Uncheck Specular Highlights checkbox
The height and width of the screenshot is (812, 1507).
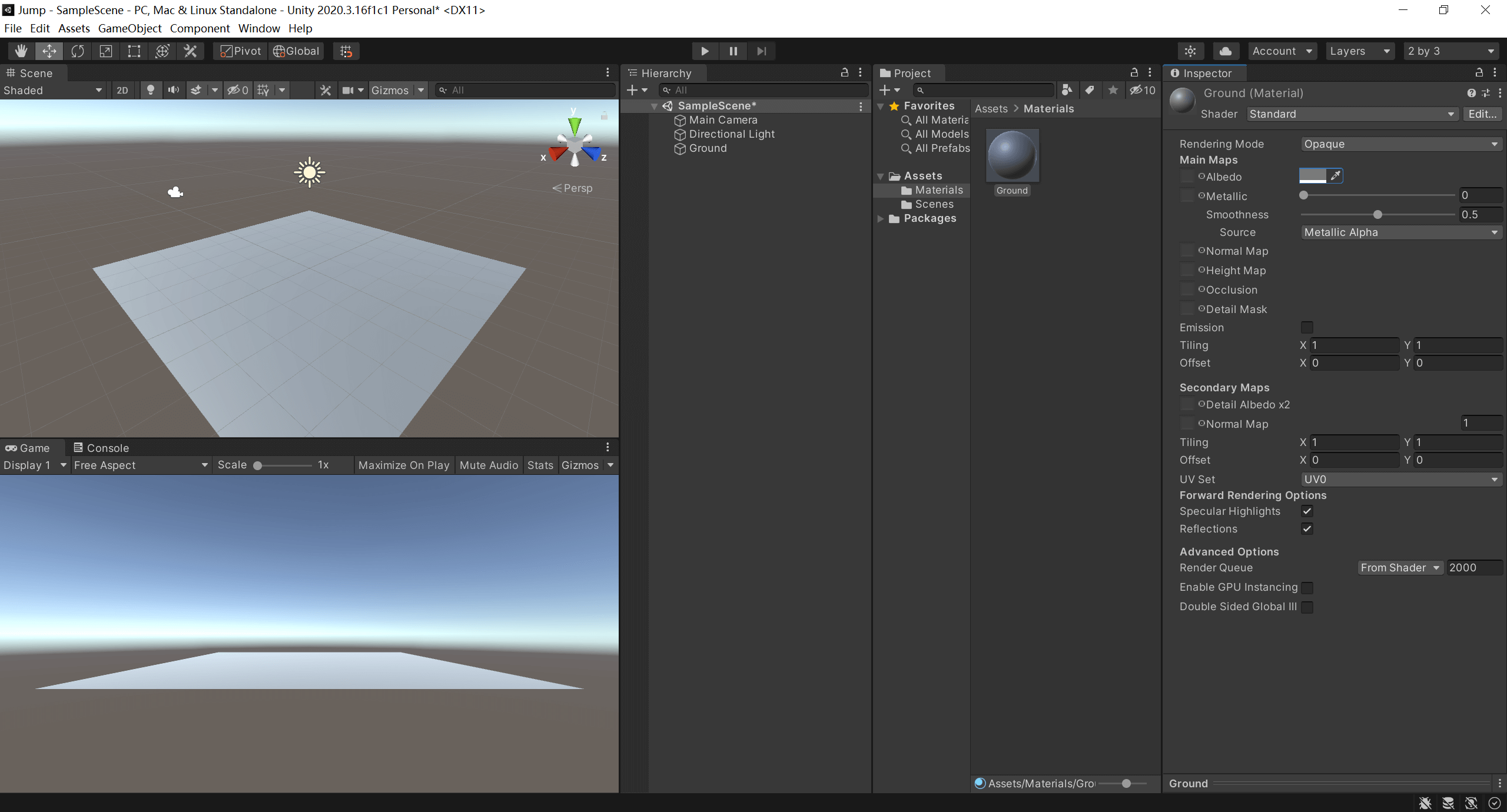tap(1307, 511)
